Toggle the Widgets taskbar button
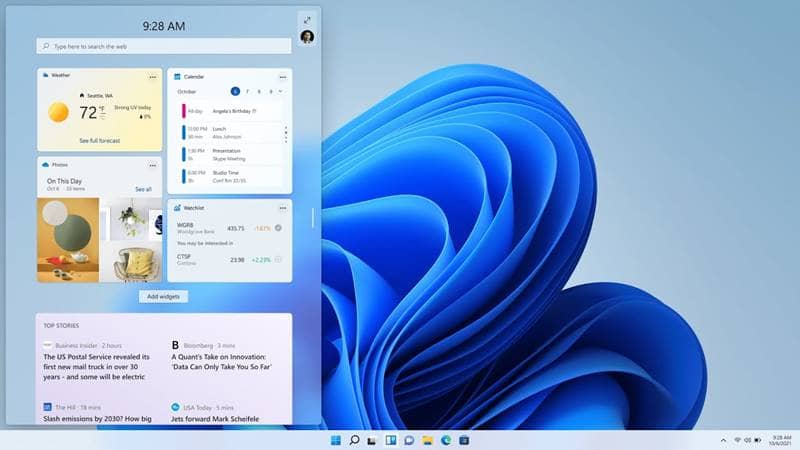Screen dimensions: 800x450 391,440
